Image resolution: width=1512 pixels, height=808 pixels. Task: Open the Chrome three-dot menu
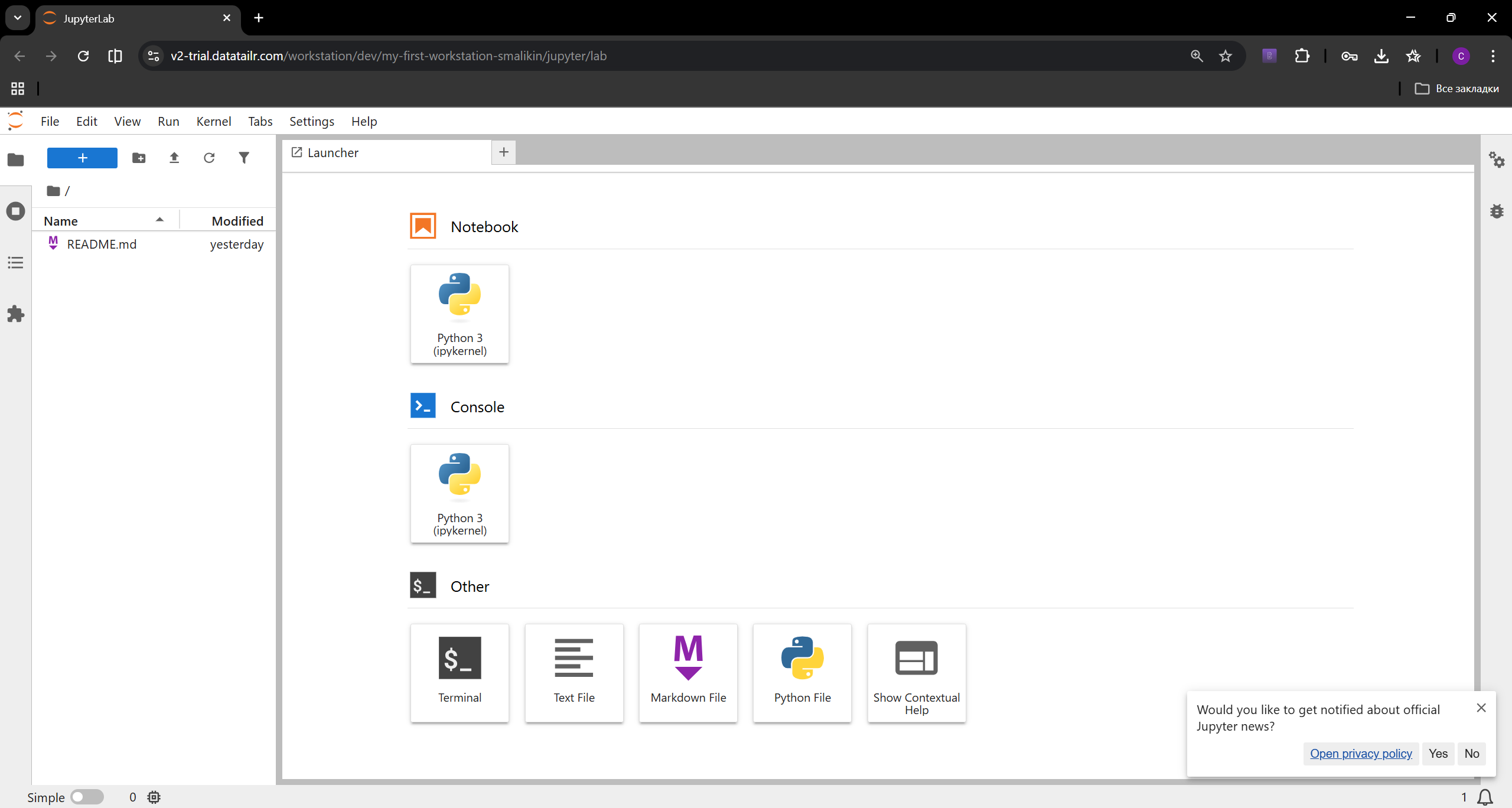click(1493, 56)
